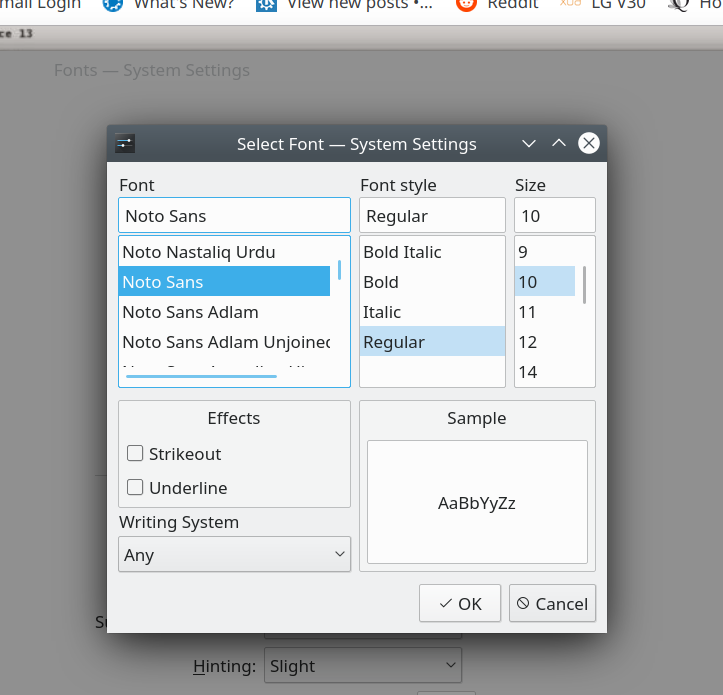Choose Noto Sans Adlam from the font list
723x695 pixels.
point(190,312)
